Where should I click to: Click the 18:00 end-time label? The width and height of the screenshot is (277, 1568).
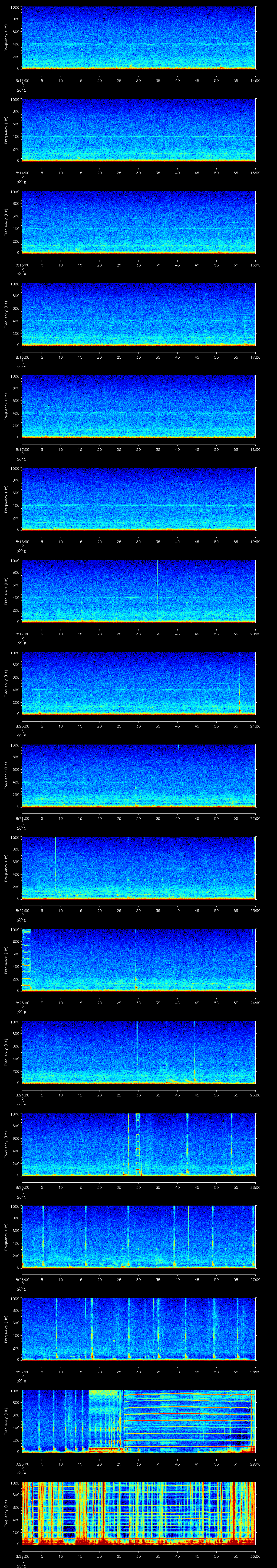pos(255,449)
